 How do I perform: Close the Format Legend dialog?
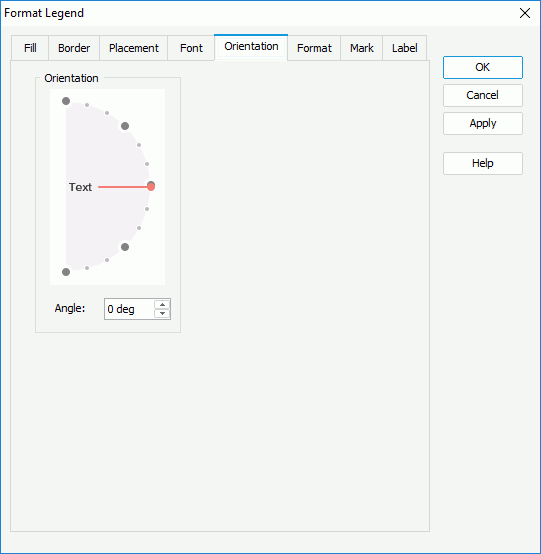point(525,13)
